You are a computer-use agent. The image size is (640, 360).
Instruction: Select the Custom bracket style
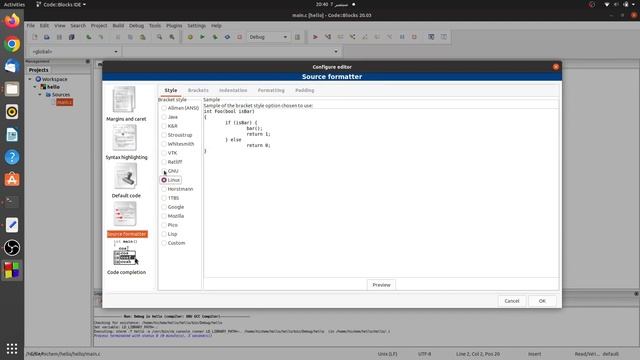click(173, 243)
